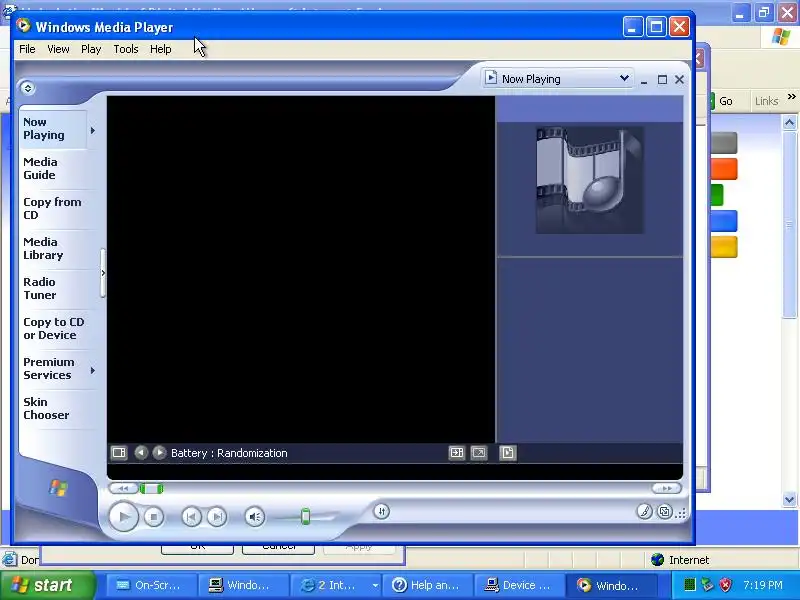Click the Windows logo in player

(58, 488)
